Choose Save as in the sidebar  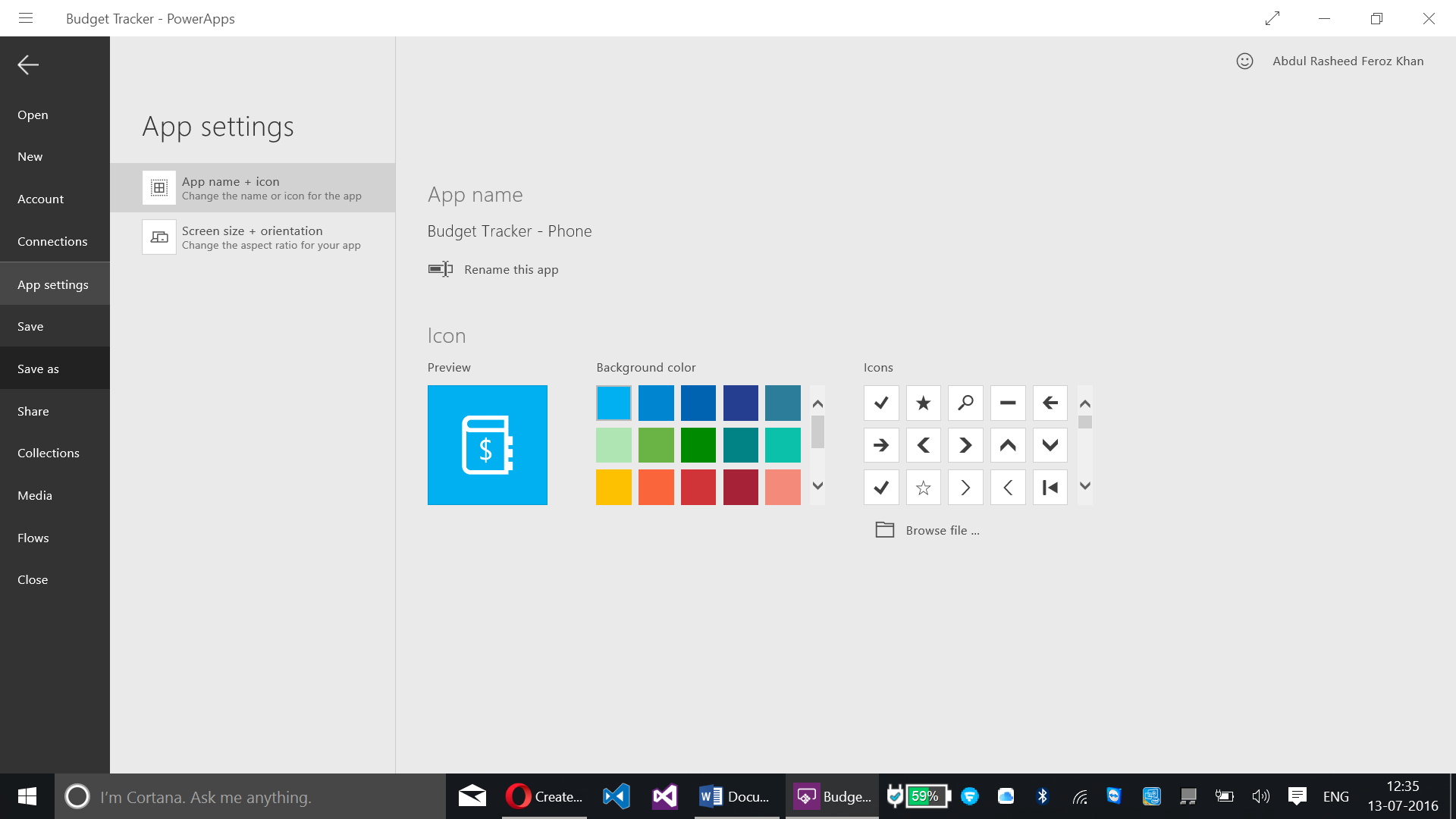[x=55, y=369]
